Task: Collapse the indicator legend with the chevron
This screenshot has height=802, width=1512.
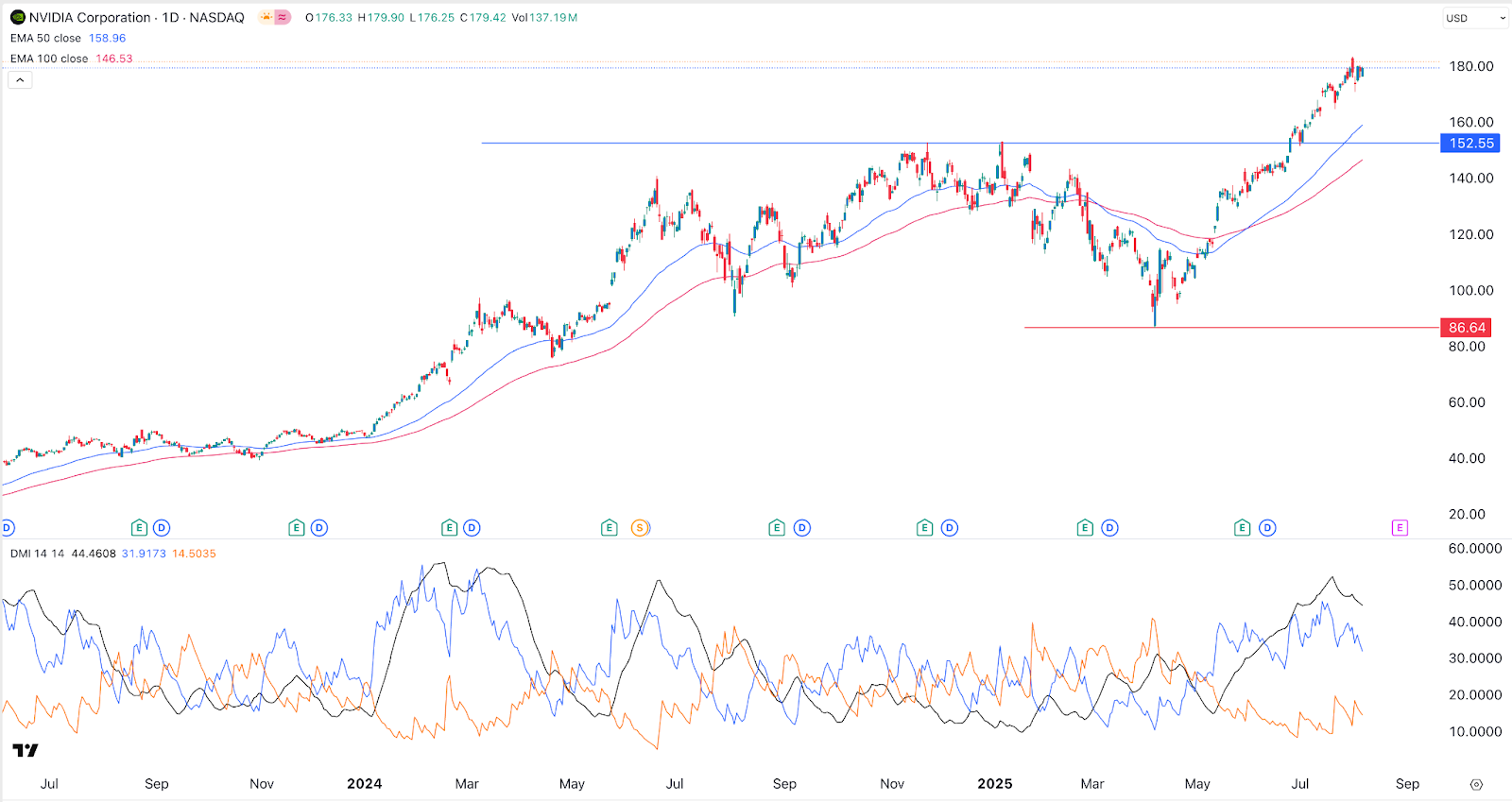Action: tap(20, 80)
